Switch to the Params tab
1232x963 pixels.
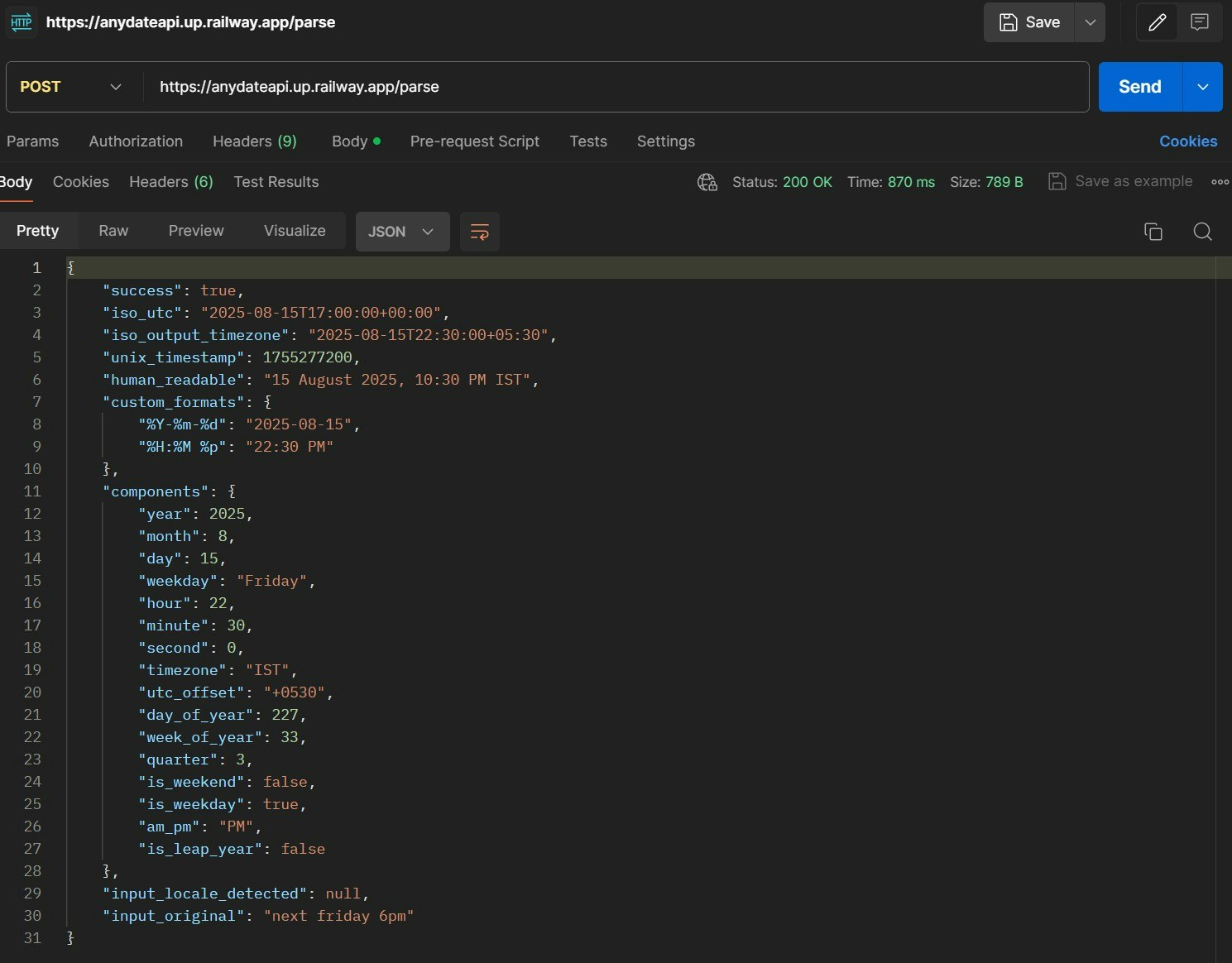click(x=32, y=141)
